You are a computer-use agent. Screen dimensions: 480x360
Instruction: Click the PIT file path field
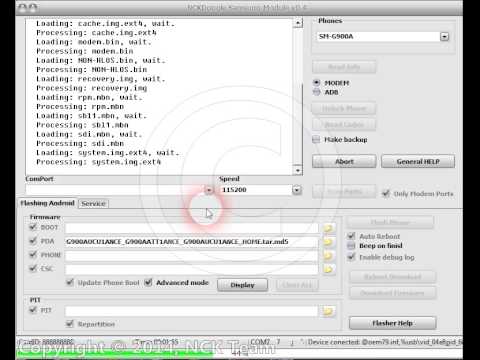tap(192, 311)
